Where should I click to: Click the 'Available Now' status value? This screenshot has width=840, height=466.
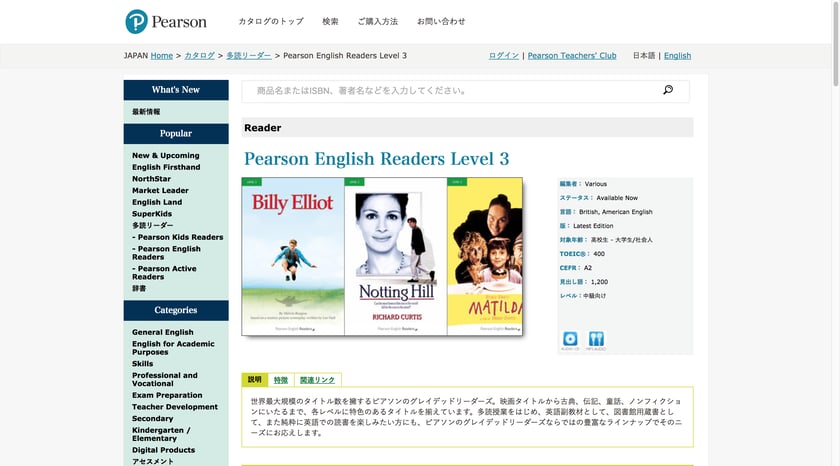click(x=617, y=198)
